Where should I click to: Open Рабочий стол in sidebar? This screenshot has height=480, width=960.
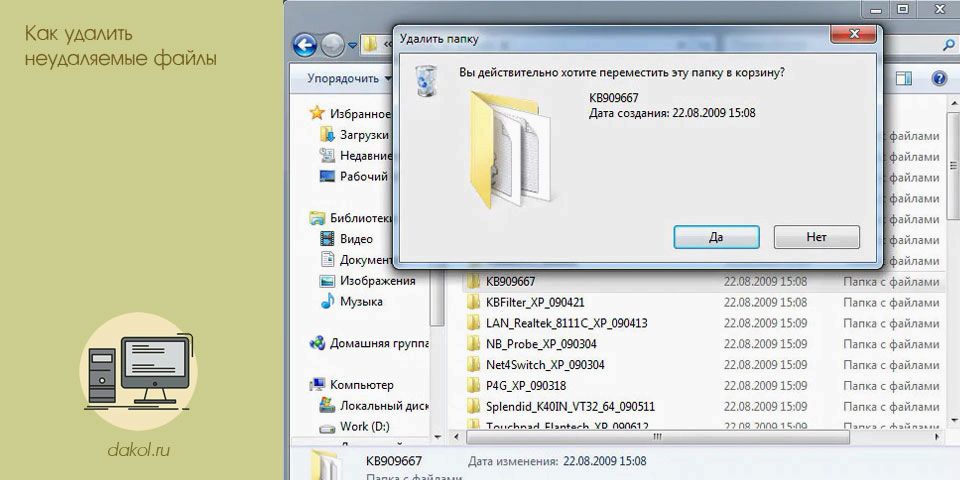(x=364, y=176)
